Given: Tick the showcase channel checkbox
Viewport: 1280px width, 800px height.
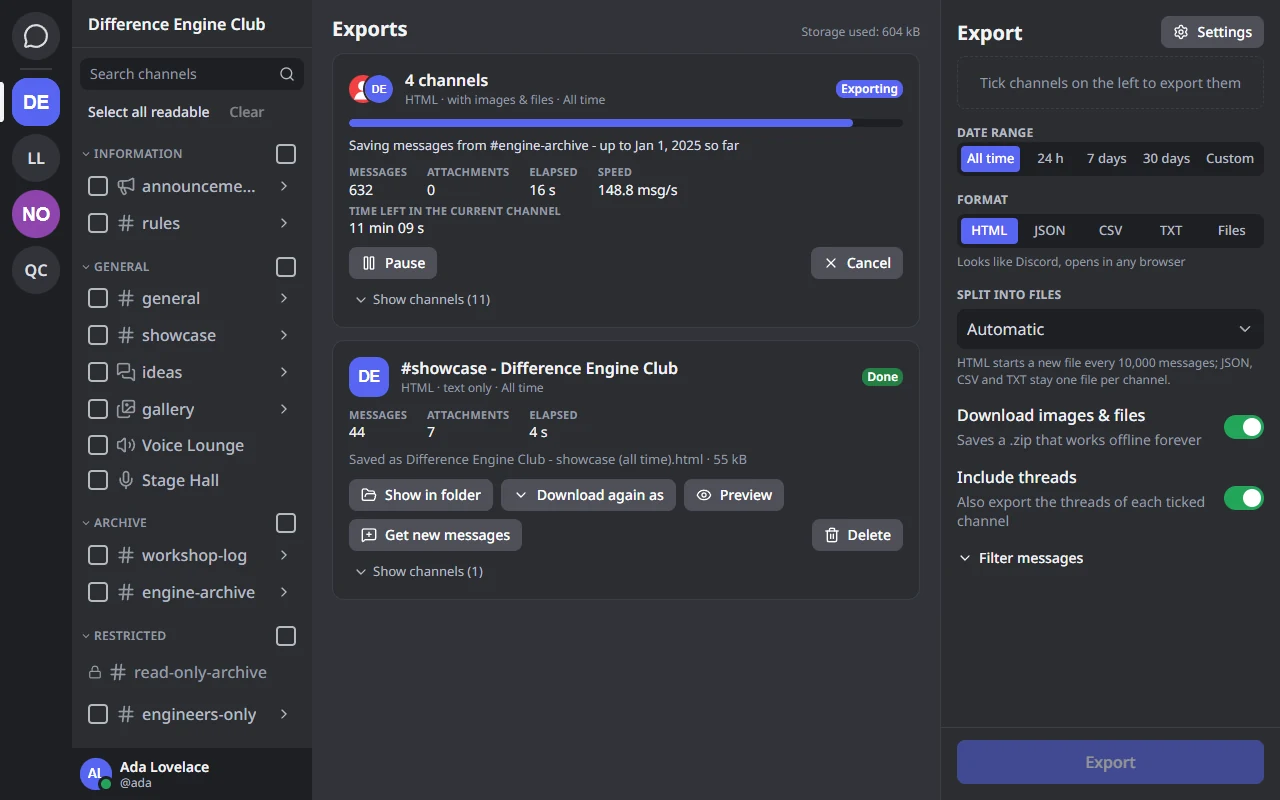Looking at the screenshot, I should (x=98, y=335).
